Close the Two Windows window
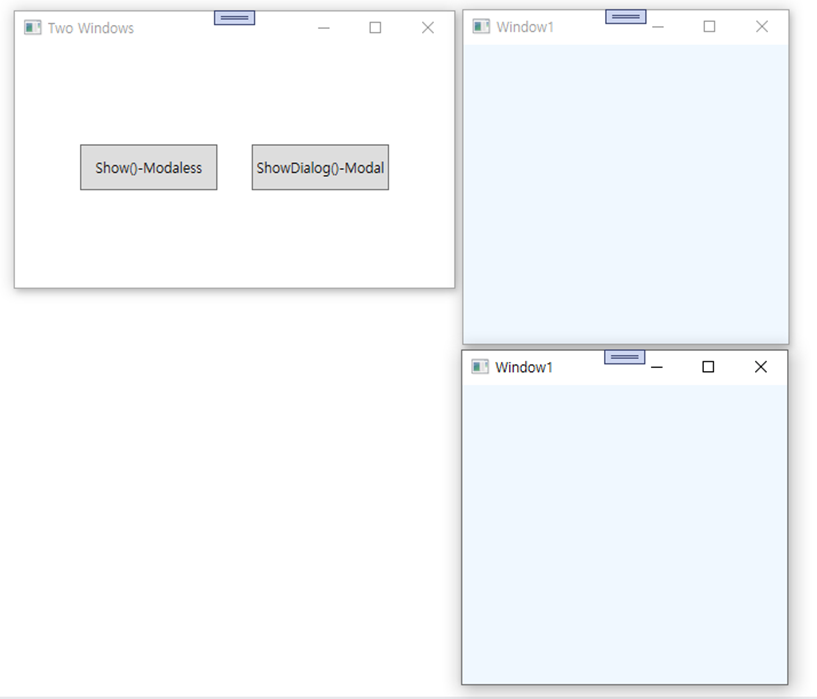Screen dimensions: 817x699 (x=428, y=28)
